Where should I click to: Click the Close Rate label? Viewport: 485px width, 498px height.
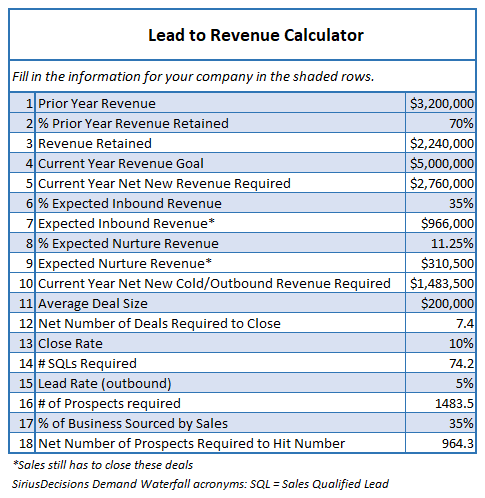click(x=70, y=343)
